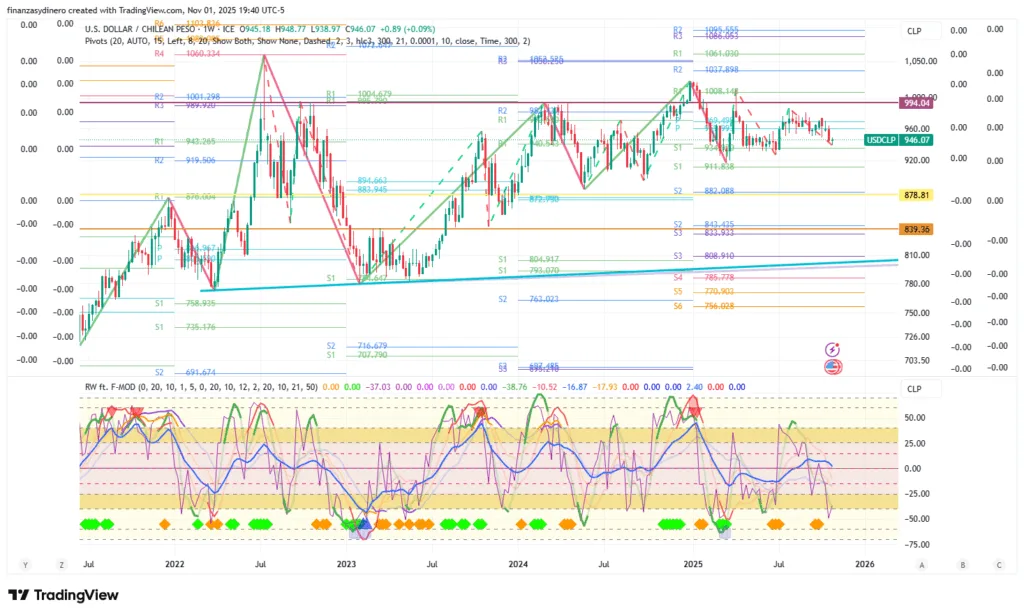
Task: Click the USDCLP 946.07 price label
Action: (900, 141)
